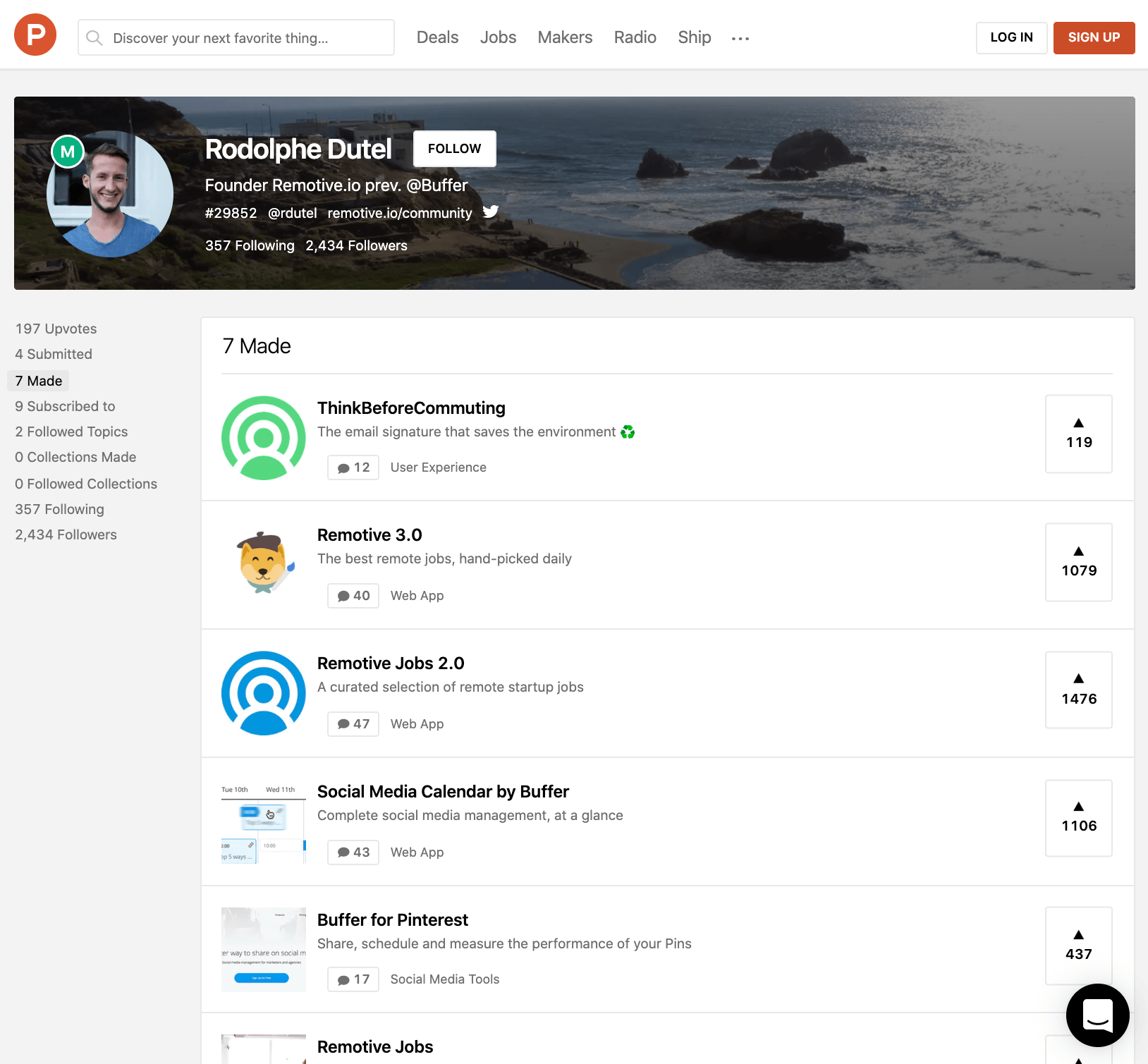Open 43 comments on Social Media Calendar
Screen dimensions: 1148x1064
click(x=353, y=852)
